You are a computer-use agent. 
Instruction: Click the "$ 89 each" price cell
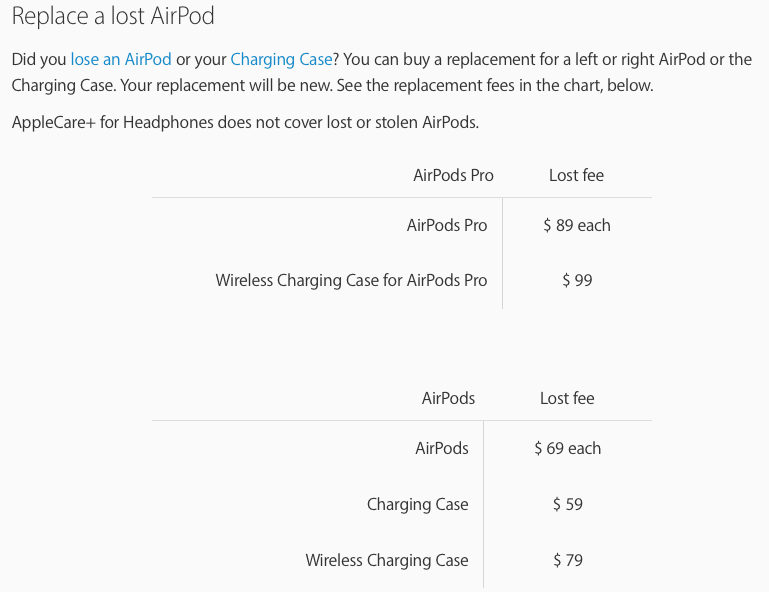(x=577, y=225)
